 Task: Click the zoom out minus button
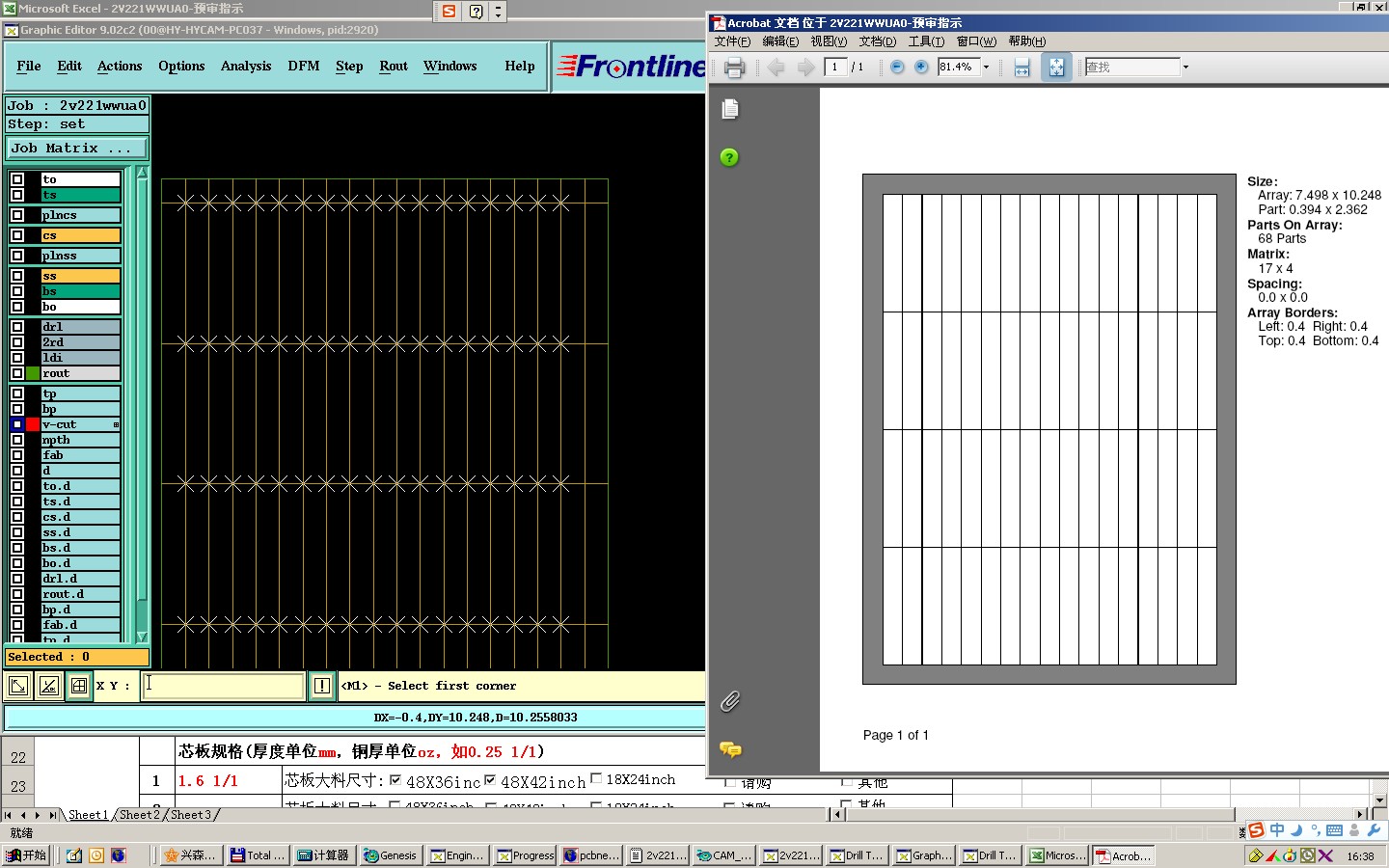coord(897,67)
